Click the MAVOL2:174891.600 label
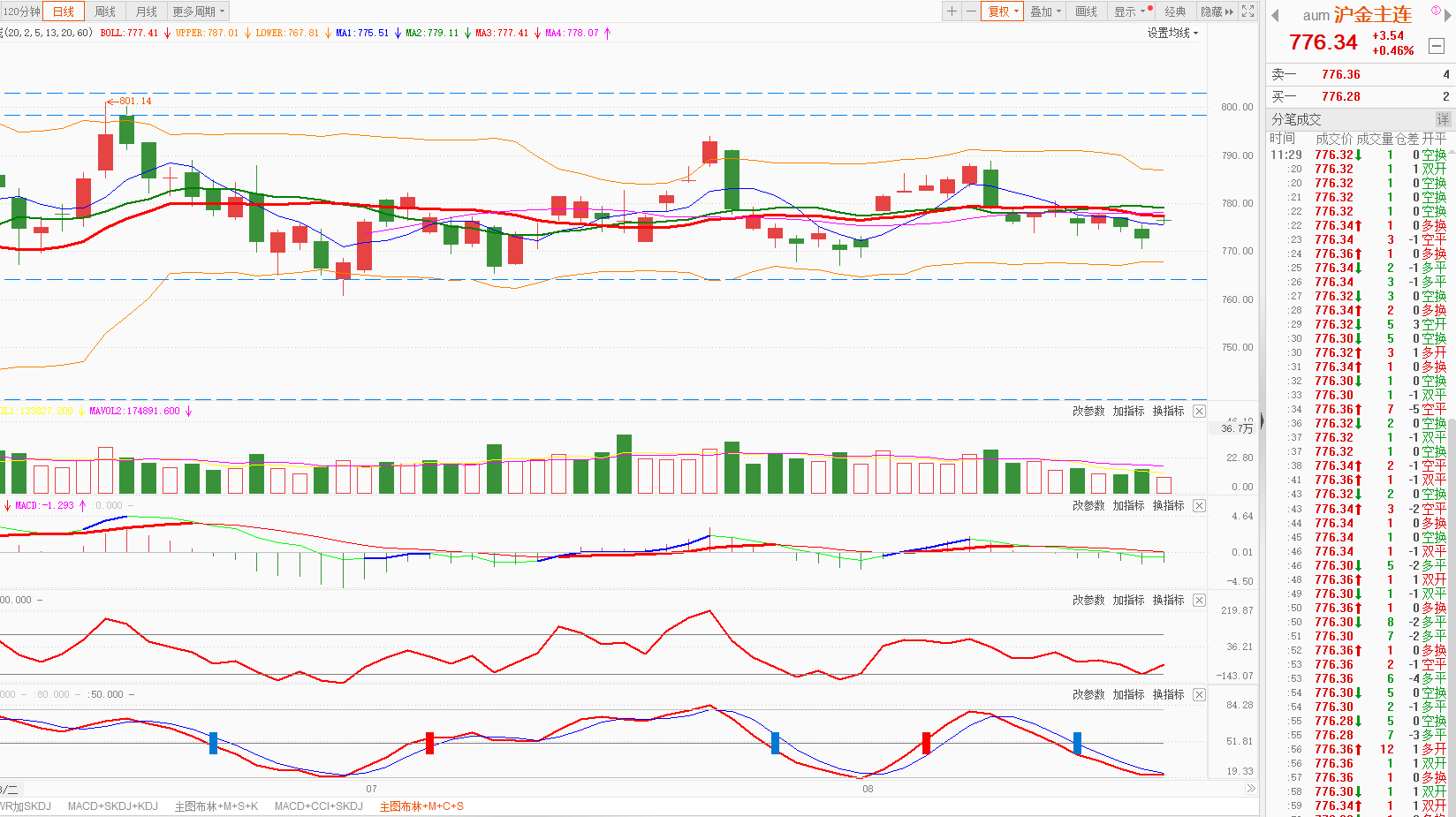Viewport: 1456px width, 817px height. pyautogui.click(x=134, y=411)
